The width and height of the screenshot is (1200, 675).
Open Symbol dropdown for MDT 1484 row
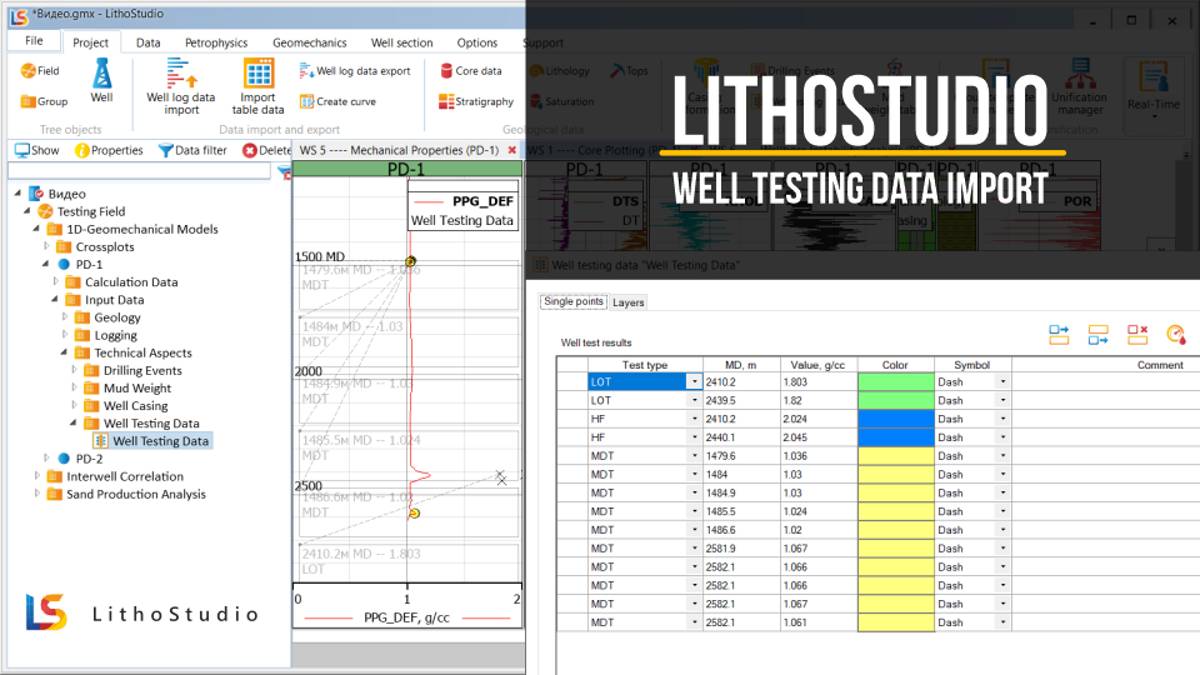1003,475
